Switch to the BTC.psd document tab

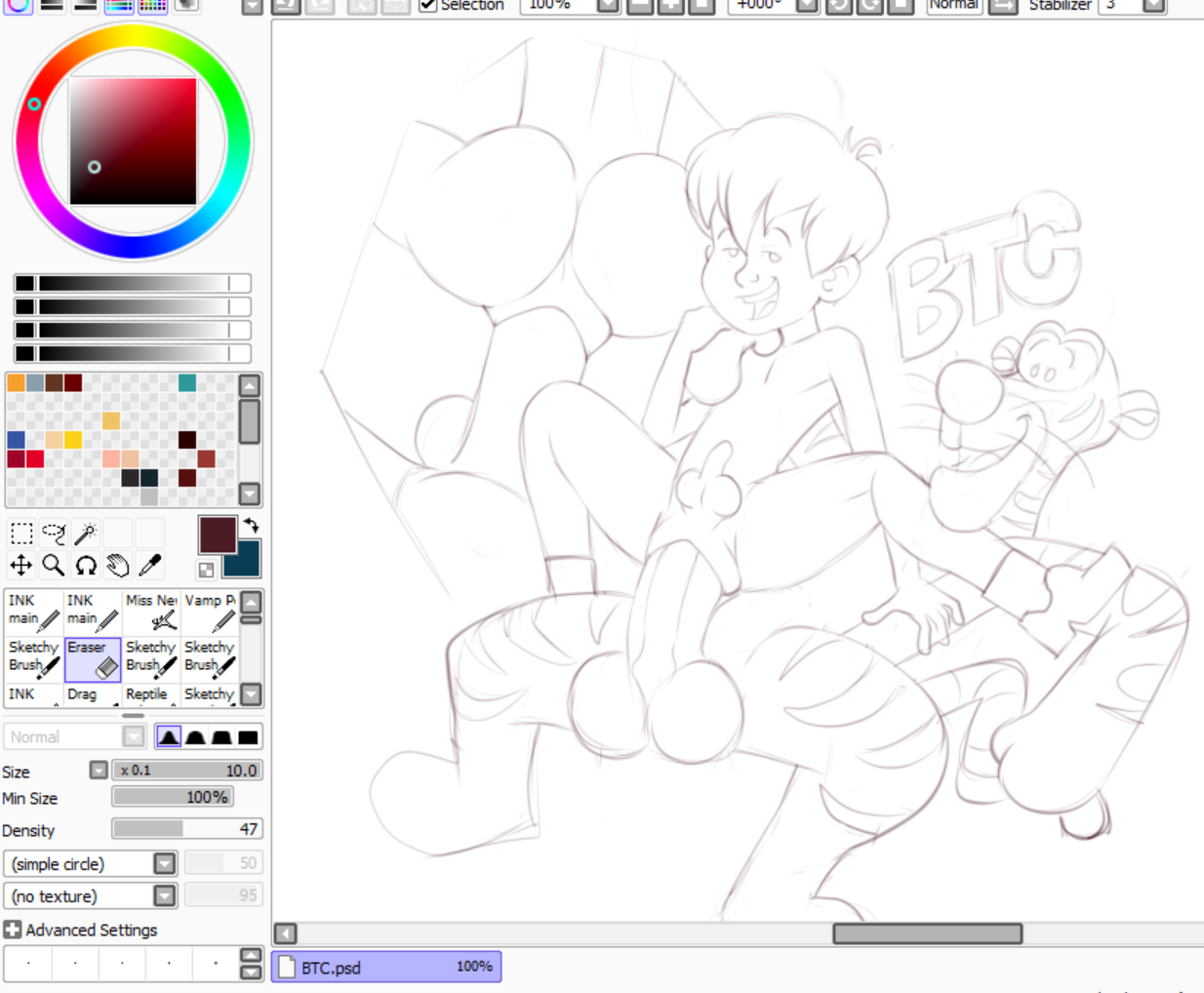[x=386, y=967]
